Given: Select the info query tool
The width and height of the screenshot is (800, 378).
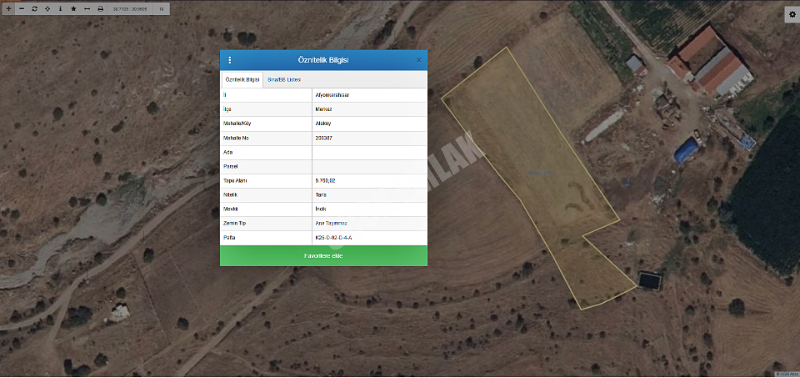Looking at the screenshot, I should tap(61, 9).
